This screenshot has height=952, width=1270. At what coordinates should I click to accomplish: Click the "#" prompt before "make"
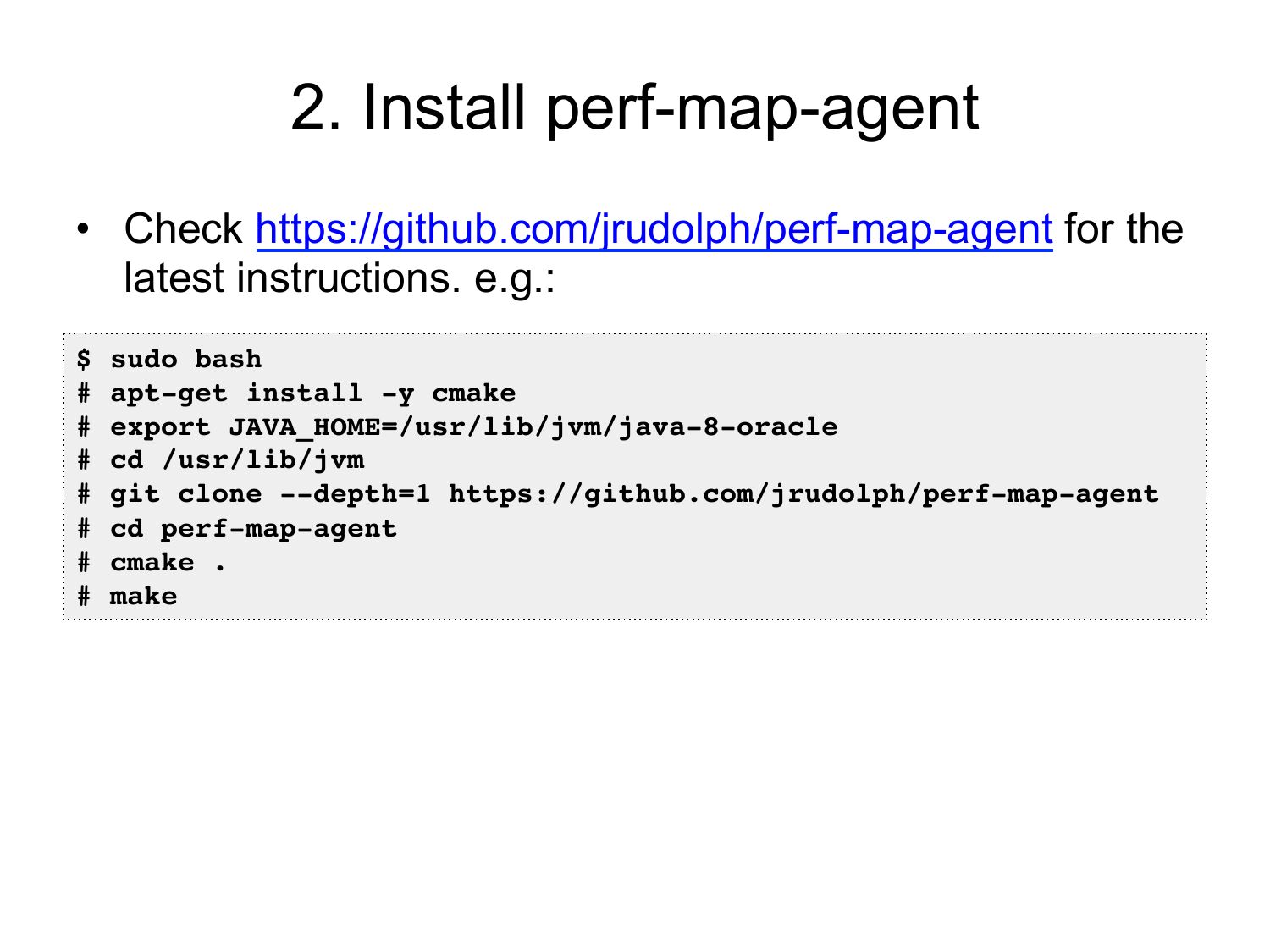point(84,597)
